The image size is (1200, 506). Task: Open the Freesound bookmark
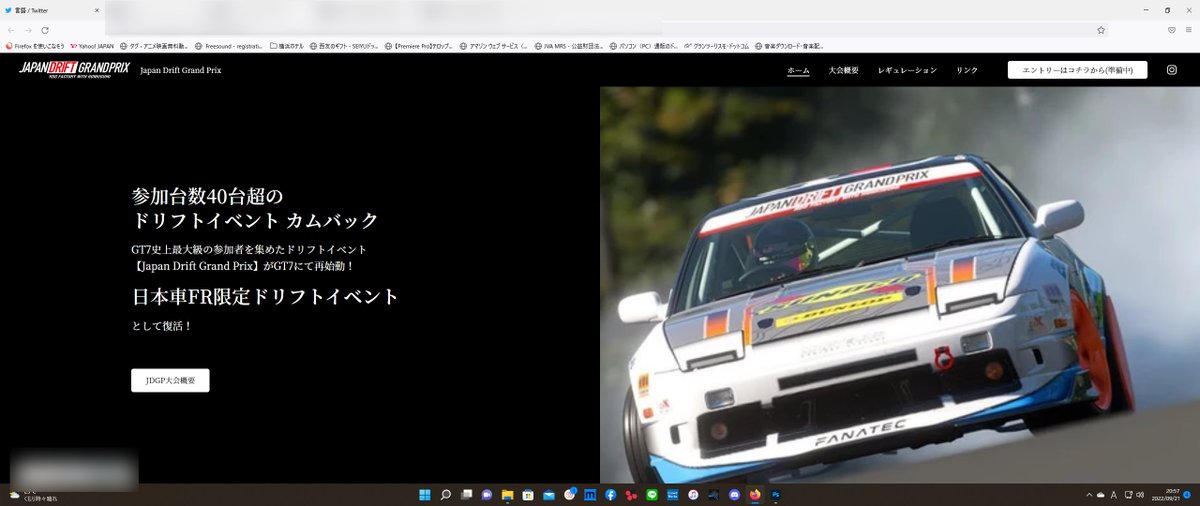(x=229, y=45)
